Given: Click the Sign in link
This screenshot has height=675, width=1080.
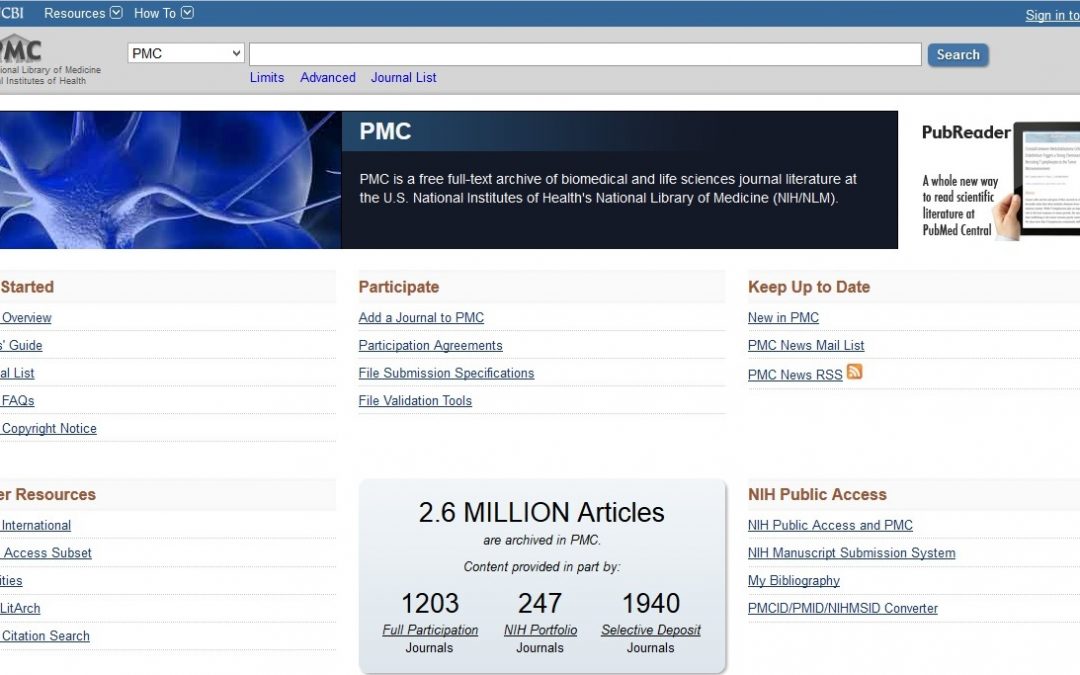Looking at the screenshot, I should tap(1052, 15).
